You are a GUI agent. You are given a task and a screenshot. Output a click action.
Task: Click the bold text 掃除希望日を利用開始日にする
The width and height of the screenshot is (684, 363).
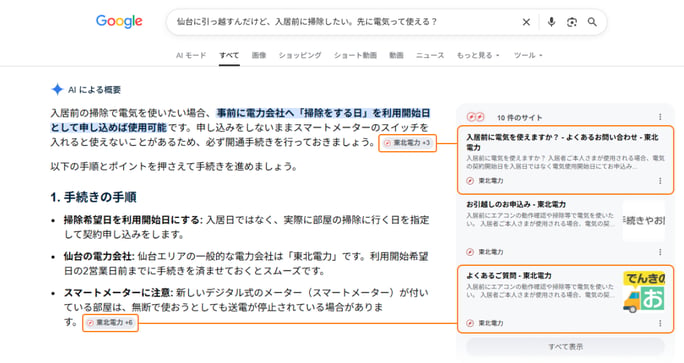(133, 220)
